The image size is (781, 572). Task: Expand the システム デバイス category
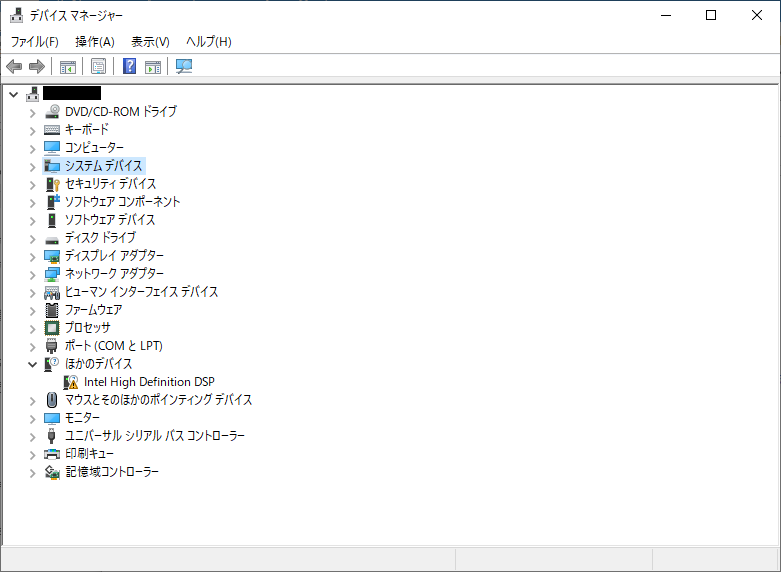point(33,166)
